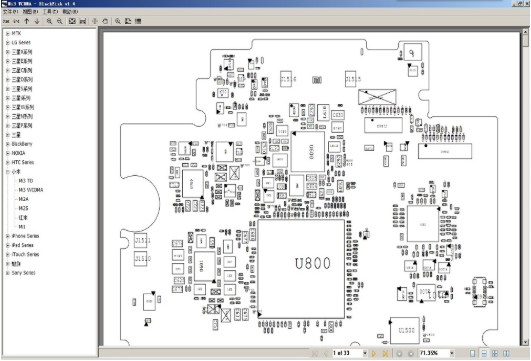Open the page number dropdown '1 of 33'
Screen dimensions: 531x361
365,353
